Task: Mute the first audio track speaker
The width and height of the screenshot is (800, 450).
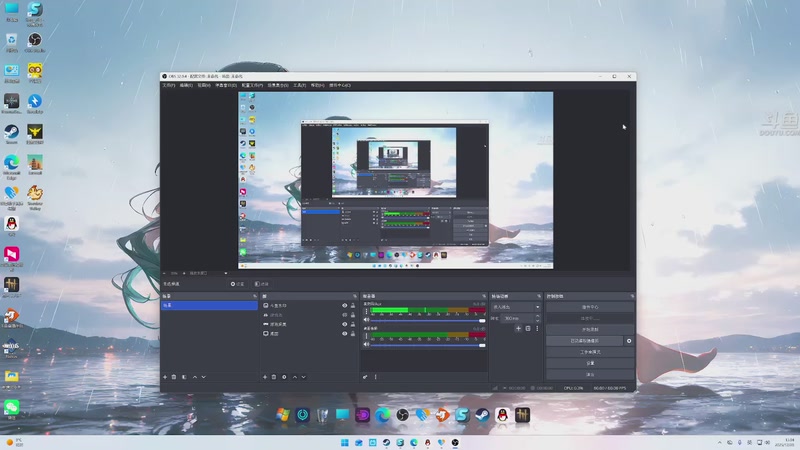Action: pyautogui.click(x=366, y=320)
